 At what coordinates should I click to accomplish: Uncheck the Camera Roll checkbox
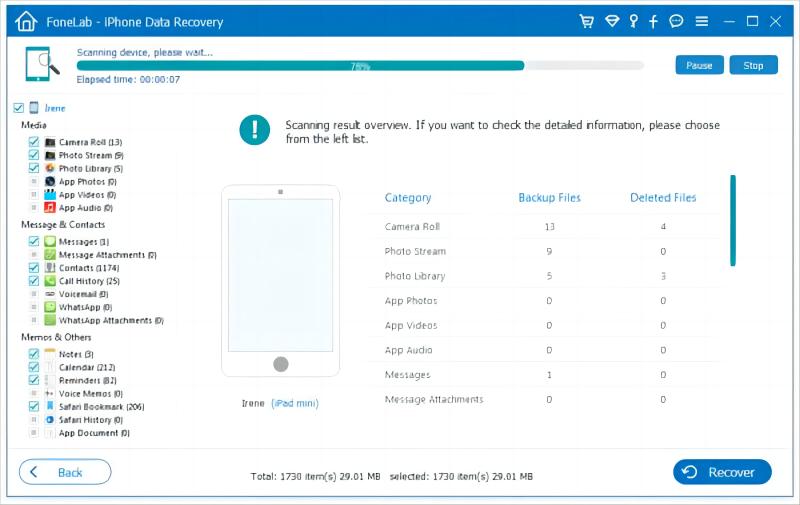pyautogui.click(x=34, y=143)
